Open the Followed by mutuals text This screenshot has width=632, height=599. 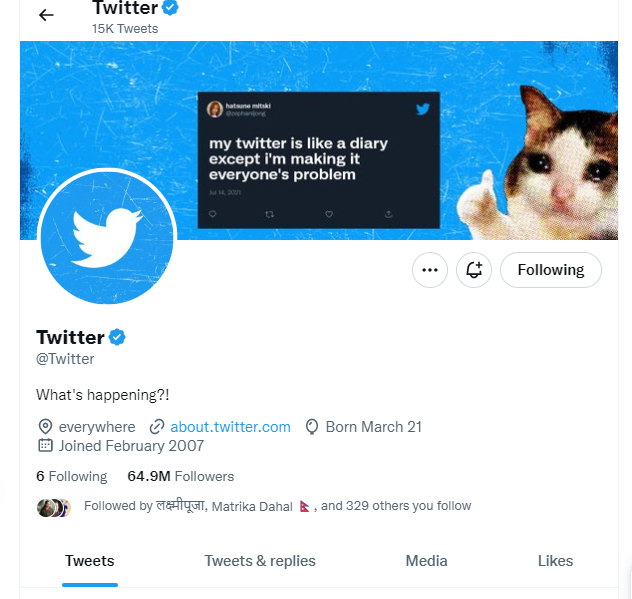(x=277, y=506)
